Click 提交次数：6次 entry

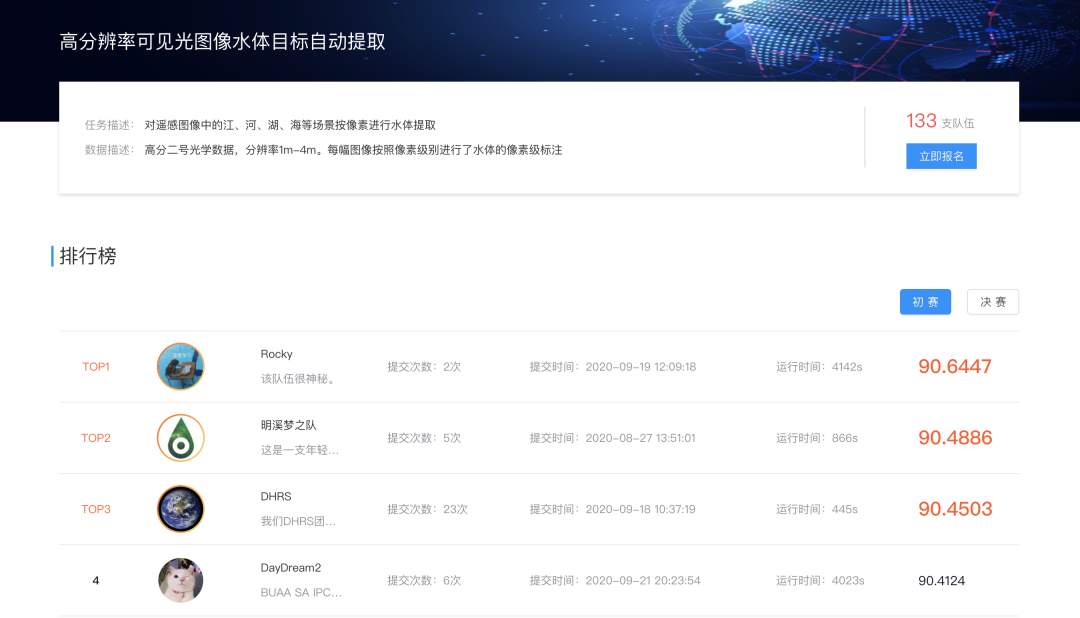(424, 581)
